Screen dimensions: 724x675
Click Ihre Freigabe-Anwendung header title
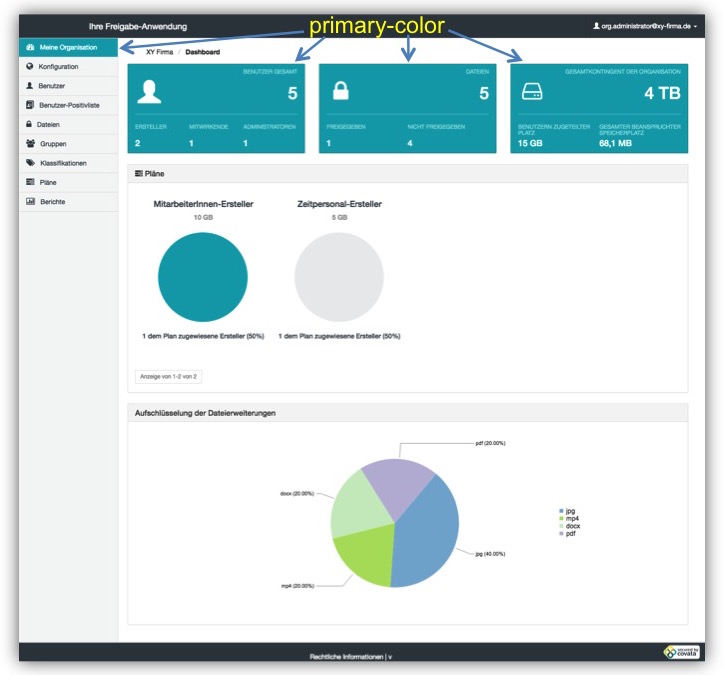(x=138, y=26)
